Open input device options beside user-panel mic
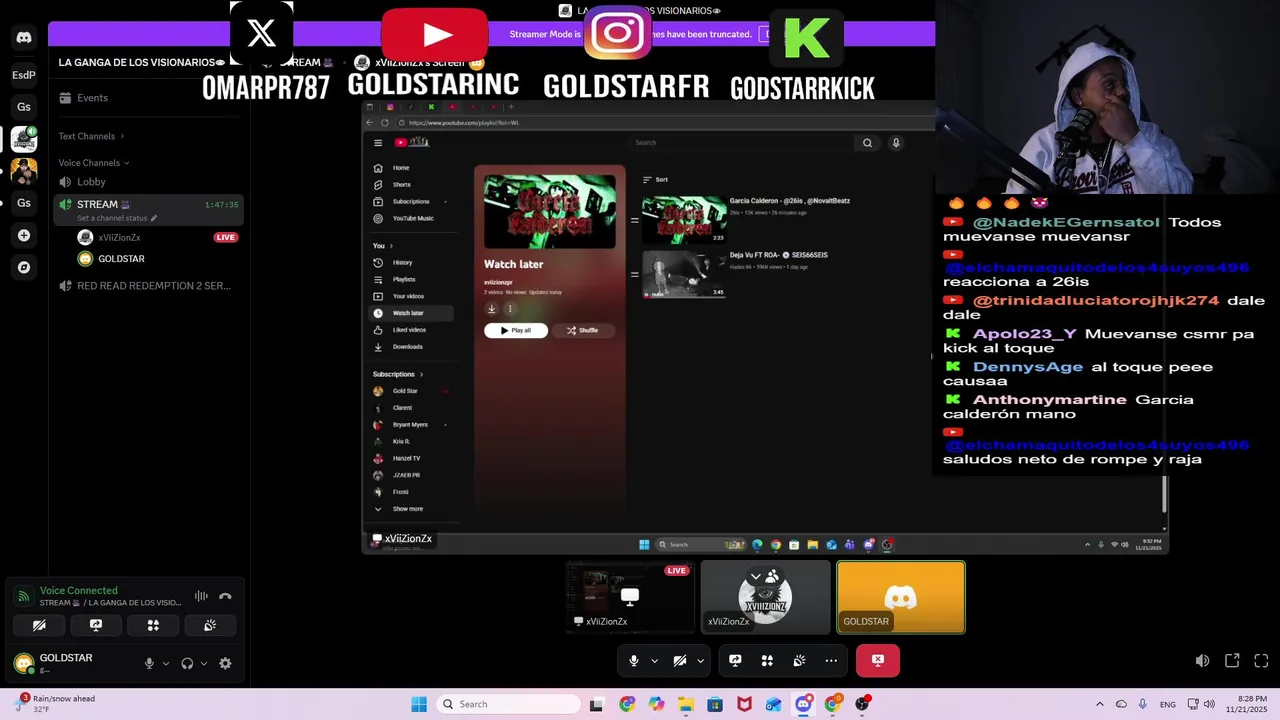The image size is (1280, 720). click(165, 663)
